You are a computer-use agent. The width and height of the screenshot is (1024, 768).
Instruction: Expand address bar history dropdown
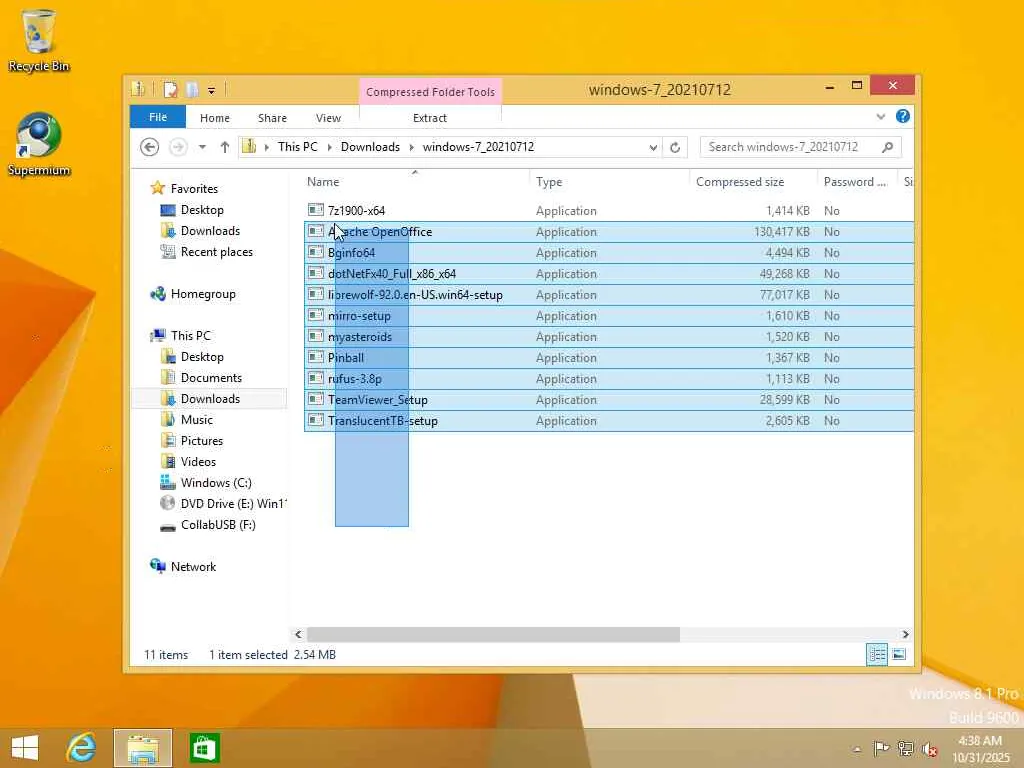click(x=653, y=148)
